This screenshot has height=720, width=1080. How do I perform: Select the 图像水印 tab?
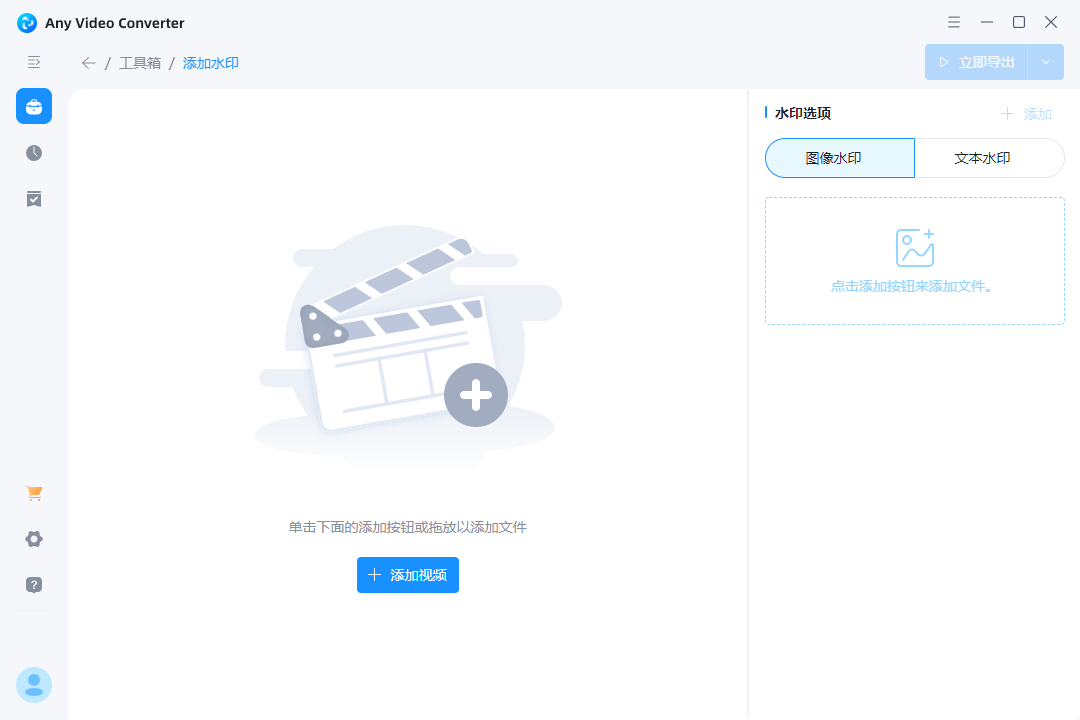[839, 157]
